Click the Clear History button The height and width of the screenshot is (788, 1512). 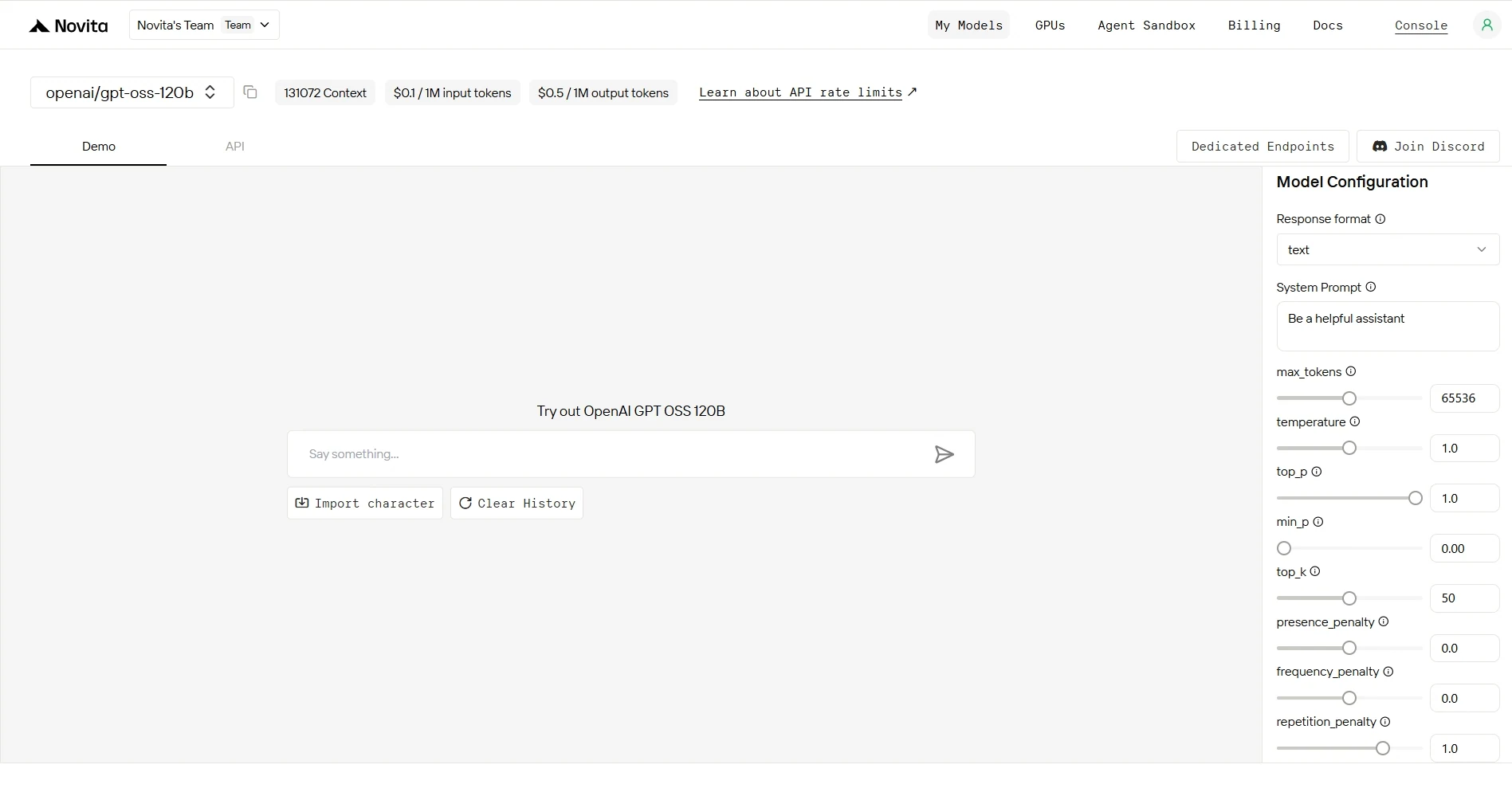pos(516,504)
